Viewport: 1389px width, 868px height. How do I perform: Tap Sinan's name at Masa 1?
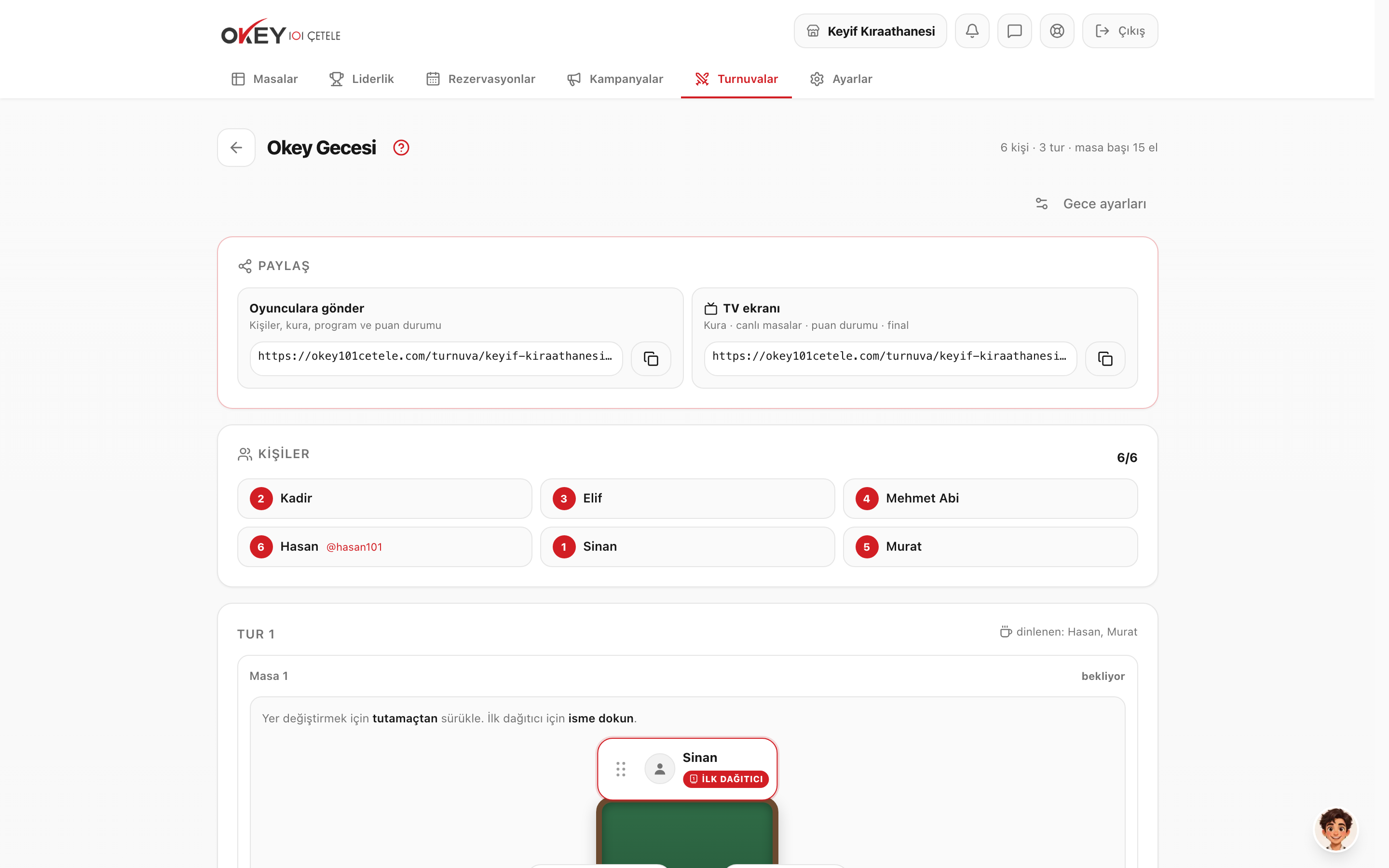point(700,758)
